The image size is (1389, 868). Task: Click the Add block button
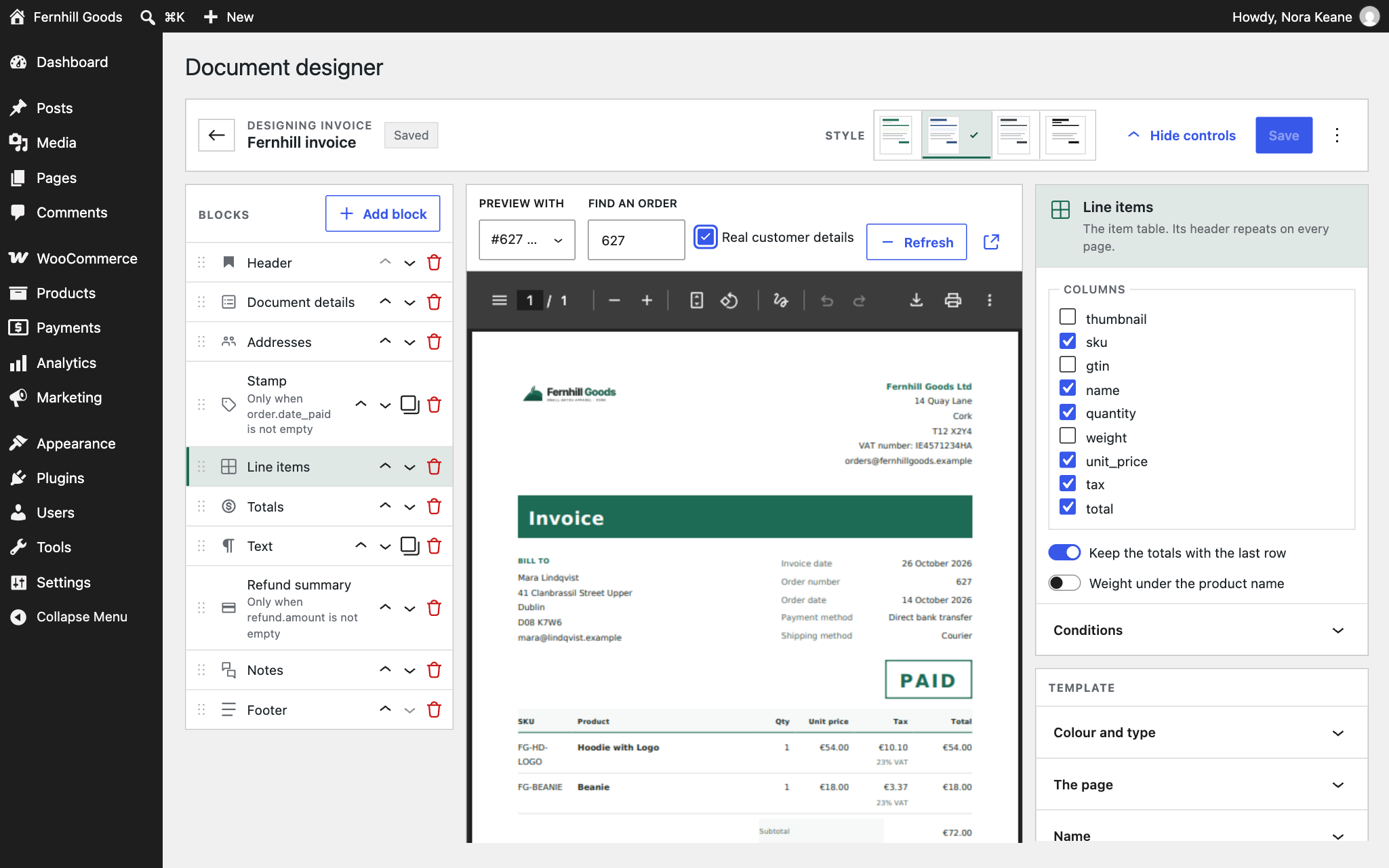point(382,214)
